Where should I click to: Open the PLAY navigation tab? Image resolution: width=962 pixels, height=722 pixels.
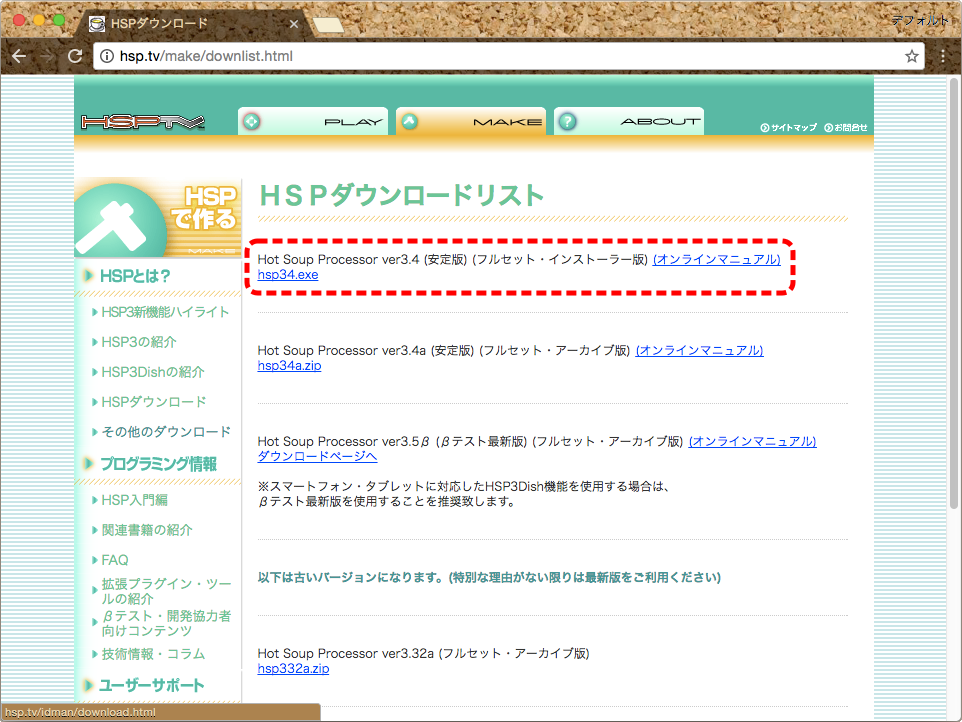(313, 121)
